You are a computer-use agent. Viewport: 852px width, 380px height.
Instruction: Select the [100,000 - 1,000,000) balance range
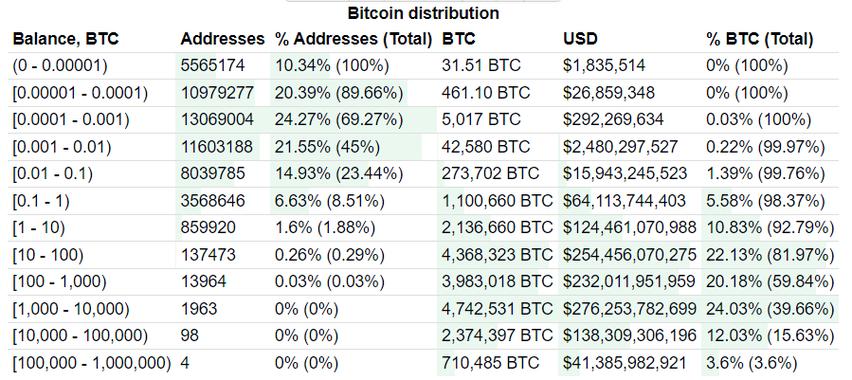pyautogui.click(x=91, y=363)
